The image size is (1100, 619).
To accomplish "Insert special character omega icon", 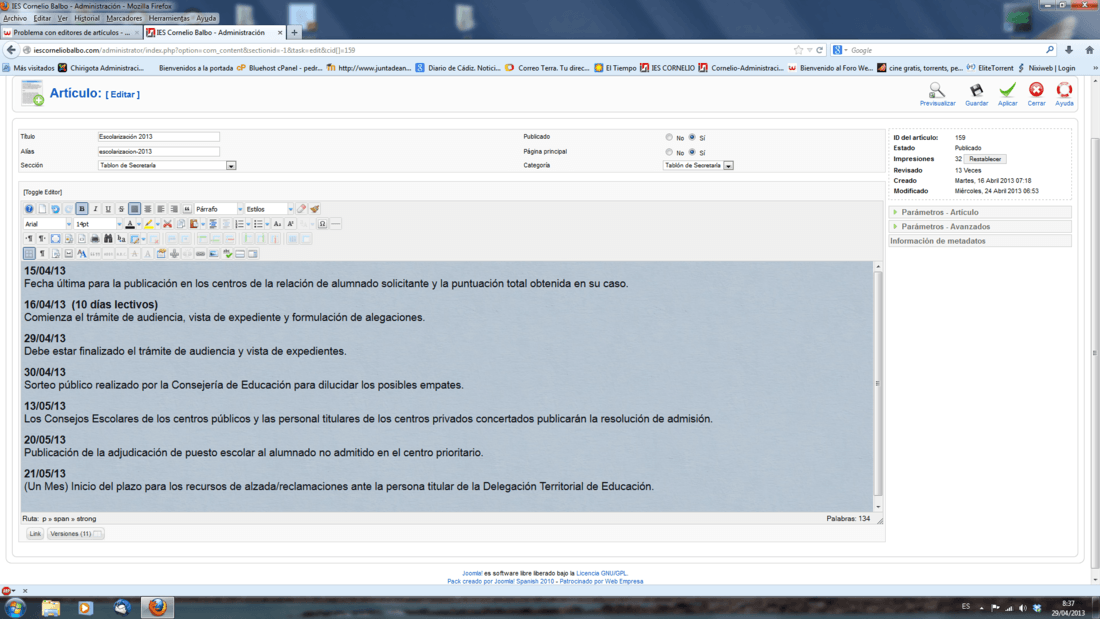I will pos(322,224).
